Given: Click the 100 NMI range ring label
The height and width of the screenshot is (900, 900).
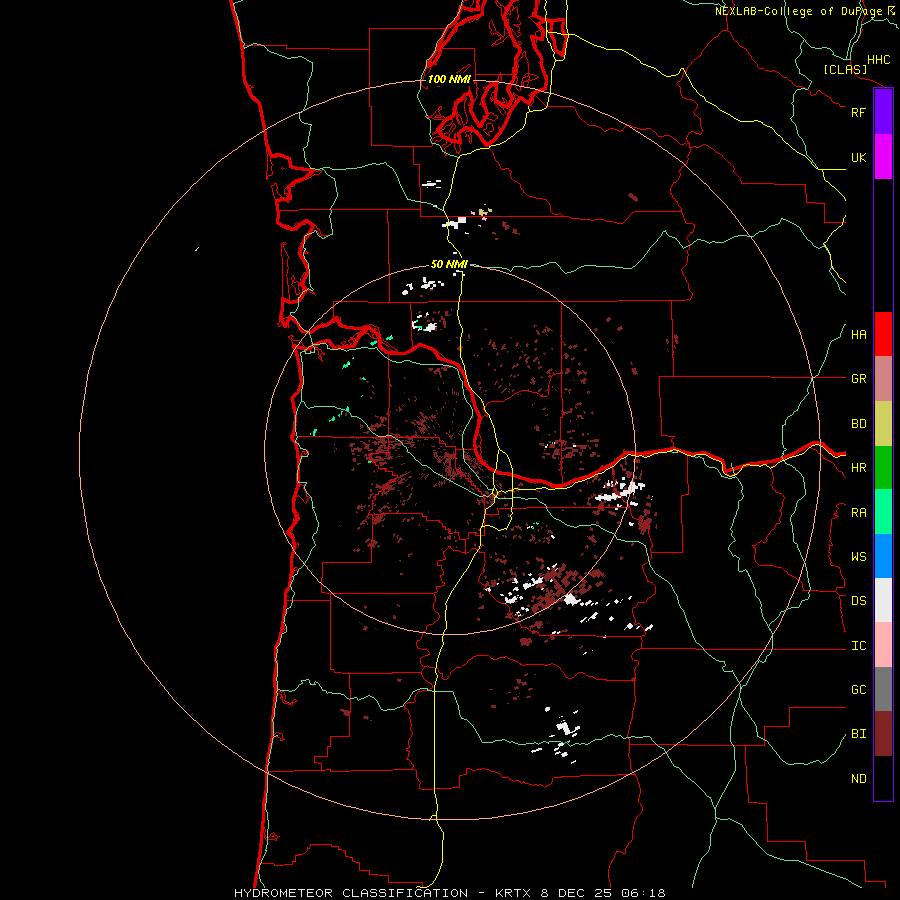Looking at the screenshot, I should [x=449, y=79].
